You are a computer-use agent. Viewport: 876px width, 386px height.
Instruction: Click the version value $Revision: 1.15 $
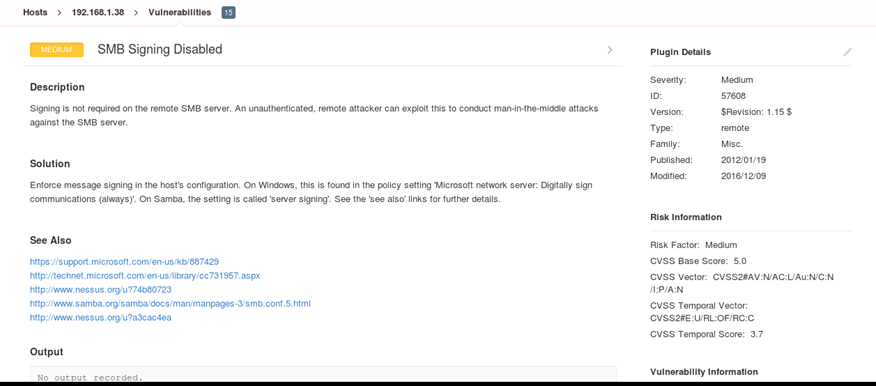[x=756, y=112]
